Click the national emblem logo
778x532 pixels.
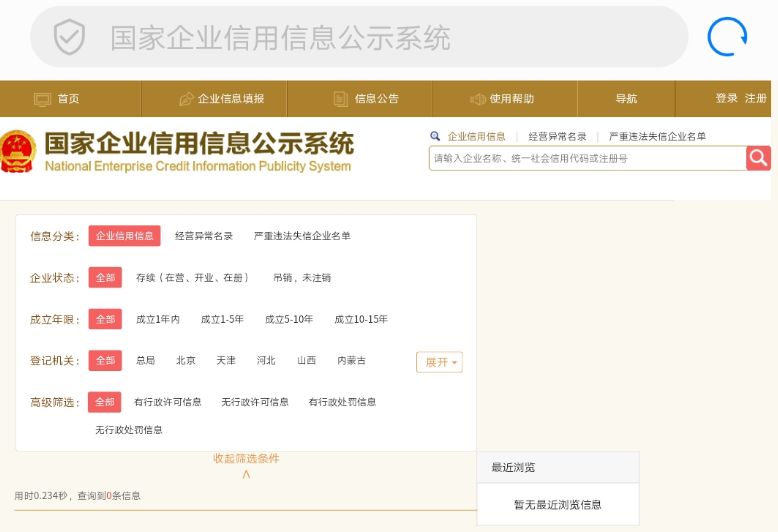pyautogui.click(x=18, y=152)
